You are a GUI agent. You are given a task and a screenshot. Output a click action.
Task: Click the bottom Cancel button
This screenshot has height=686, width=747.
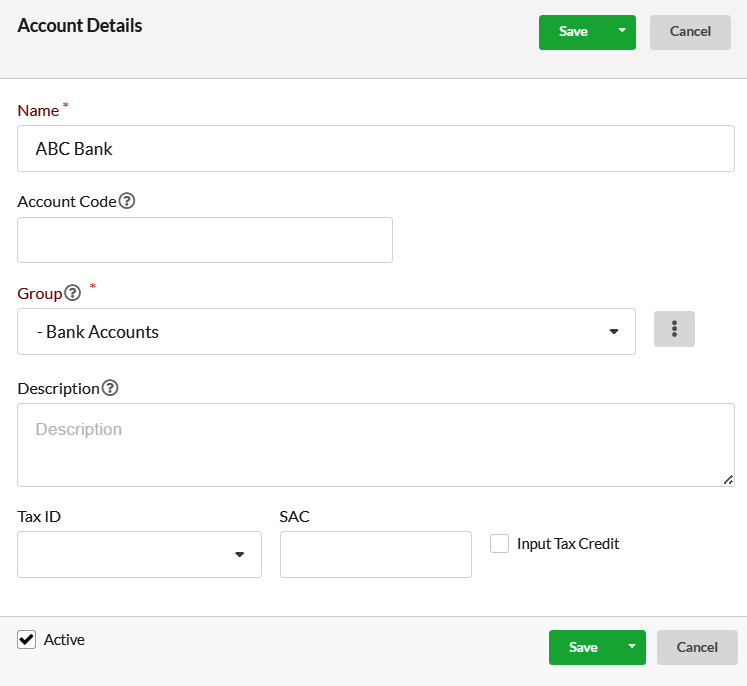[x=697, y=647]
